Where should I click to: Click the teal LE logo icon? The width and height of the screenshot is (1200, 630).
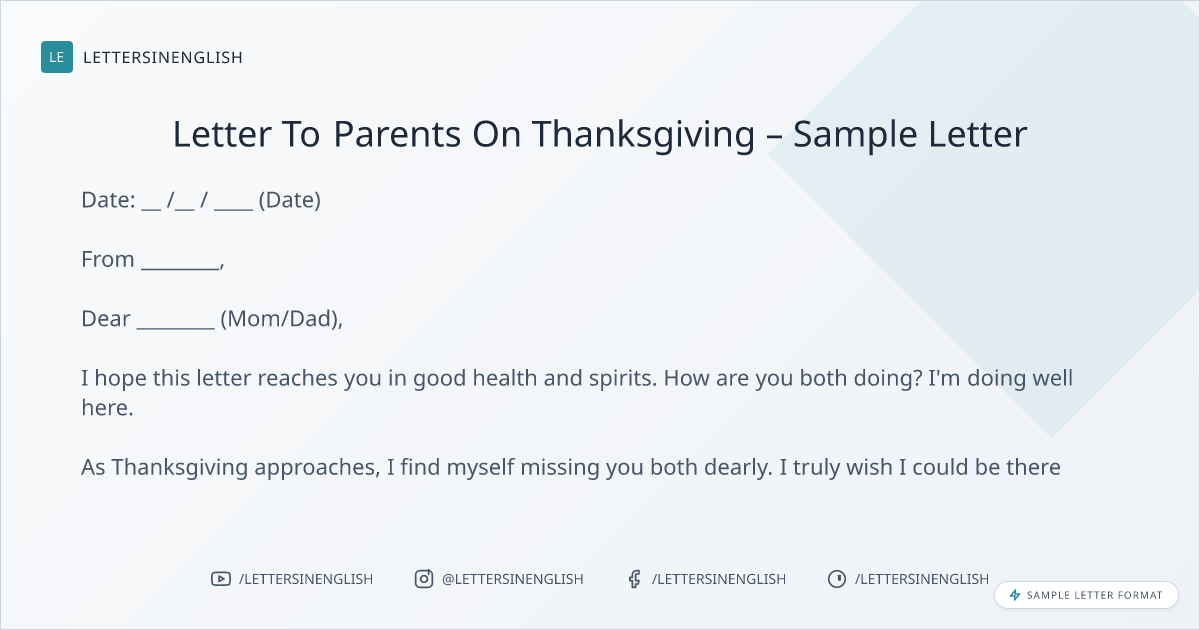(x=57, y=57)
